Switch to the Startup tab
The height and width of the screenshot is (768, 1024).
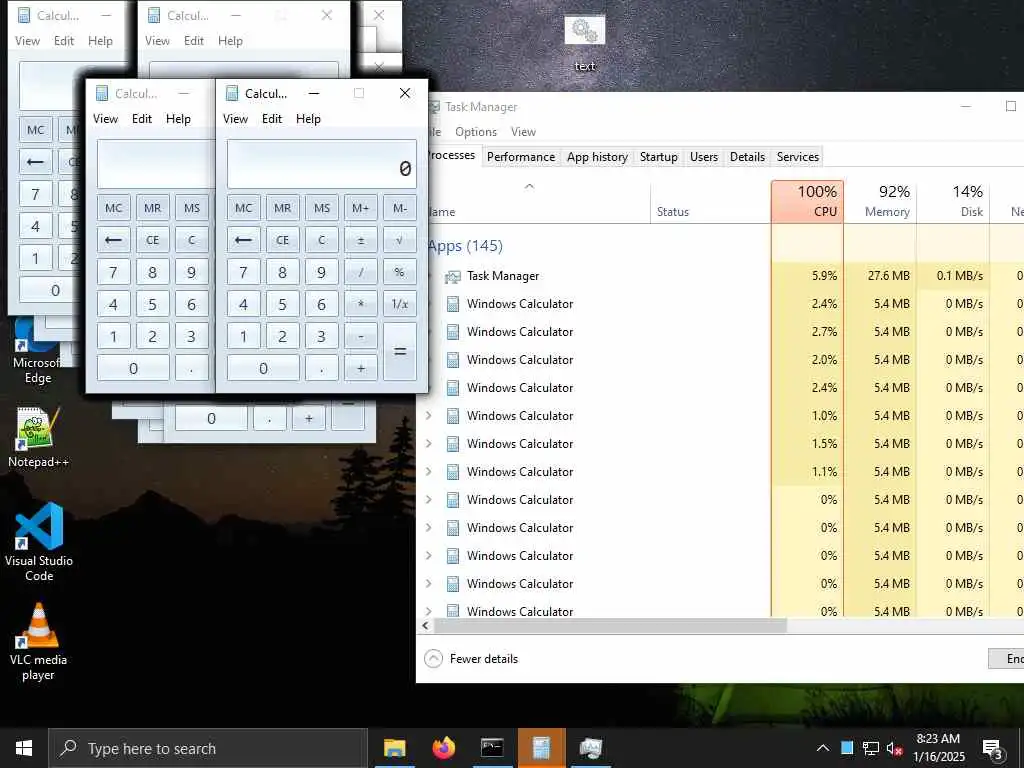659,157
